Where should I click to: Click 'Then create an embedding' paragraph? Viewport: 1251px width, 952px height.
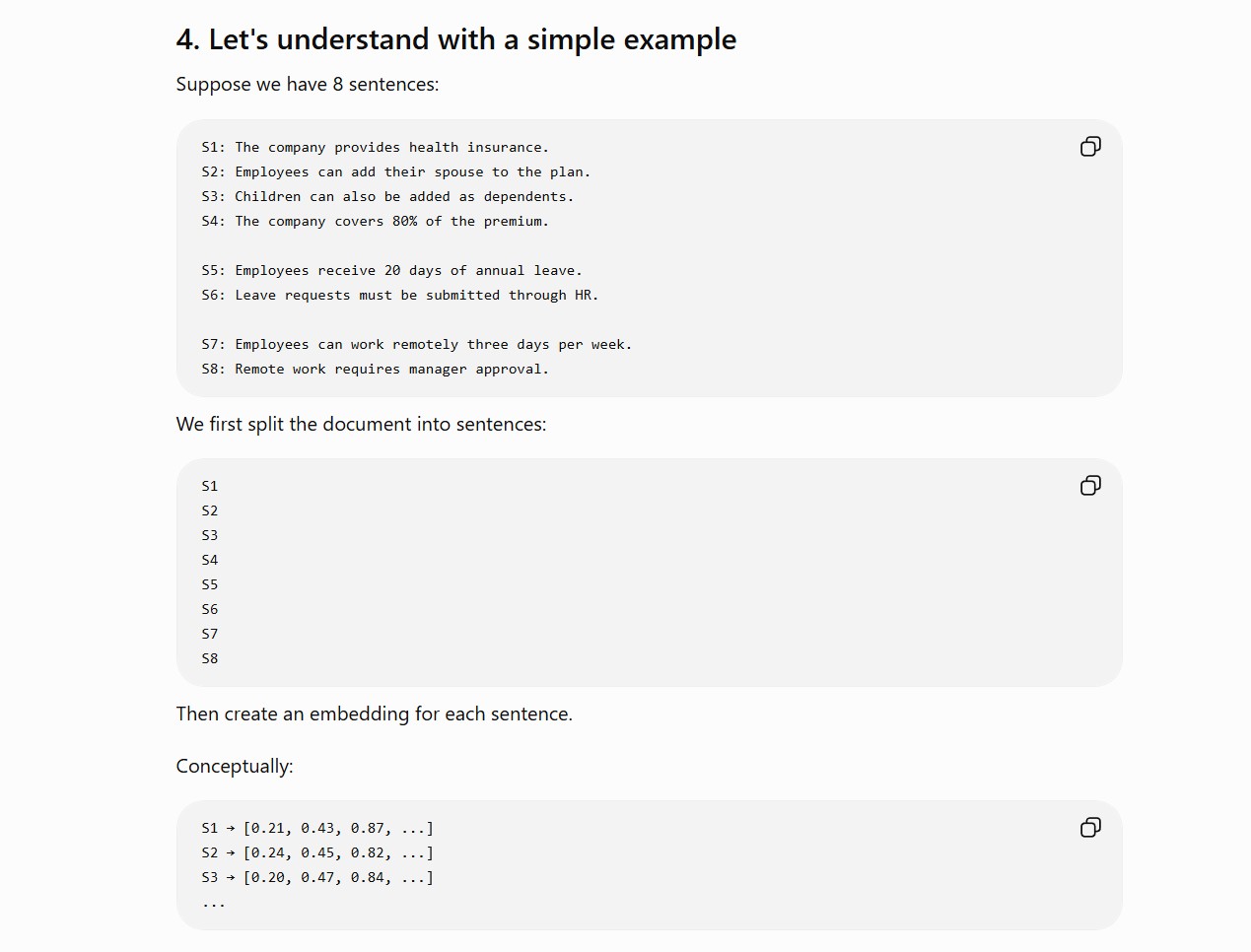coord(375,714)
